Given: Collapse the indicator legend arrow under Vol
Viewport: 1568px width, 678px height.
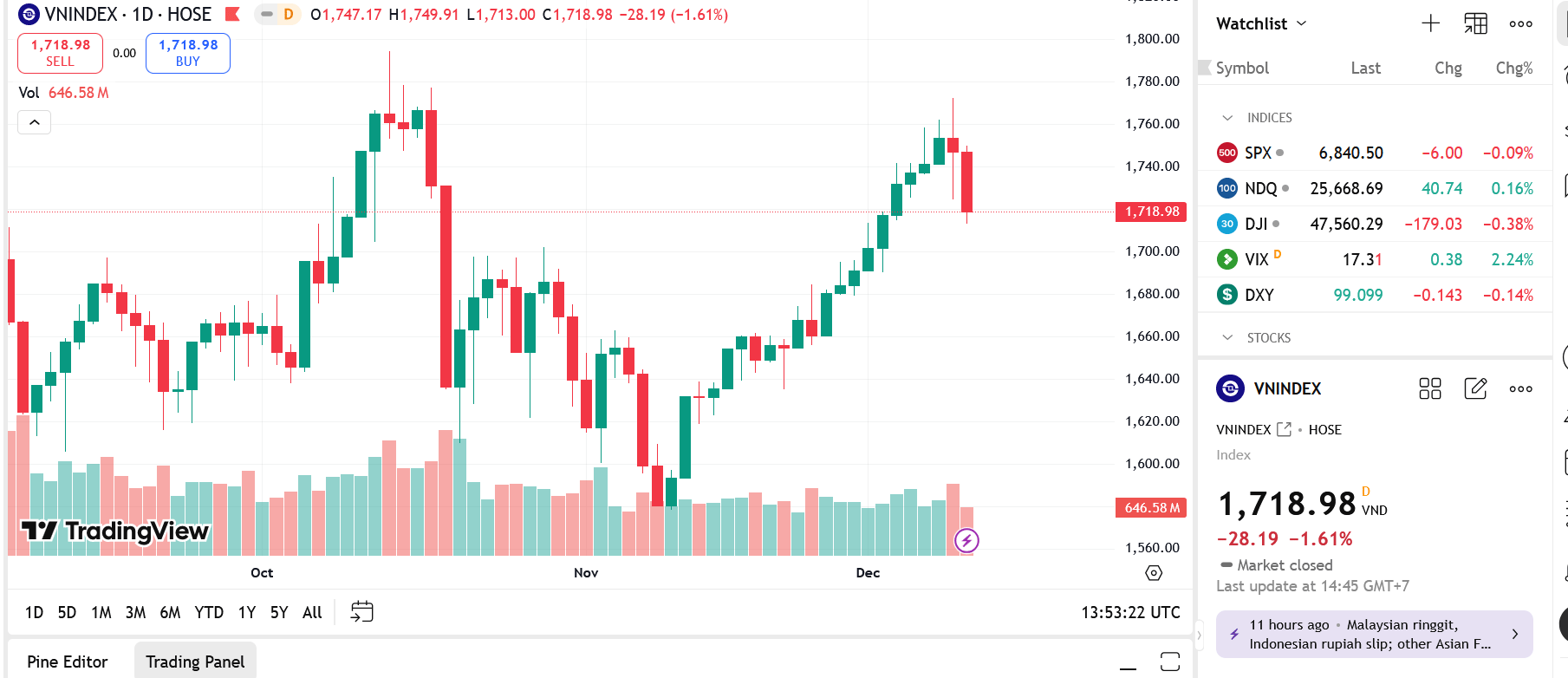Looking at the screenshot, I should point(35,122).
